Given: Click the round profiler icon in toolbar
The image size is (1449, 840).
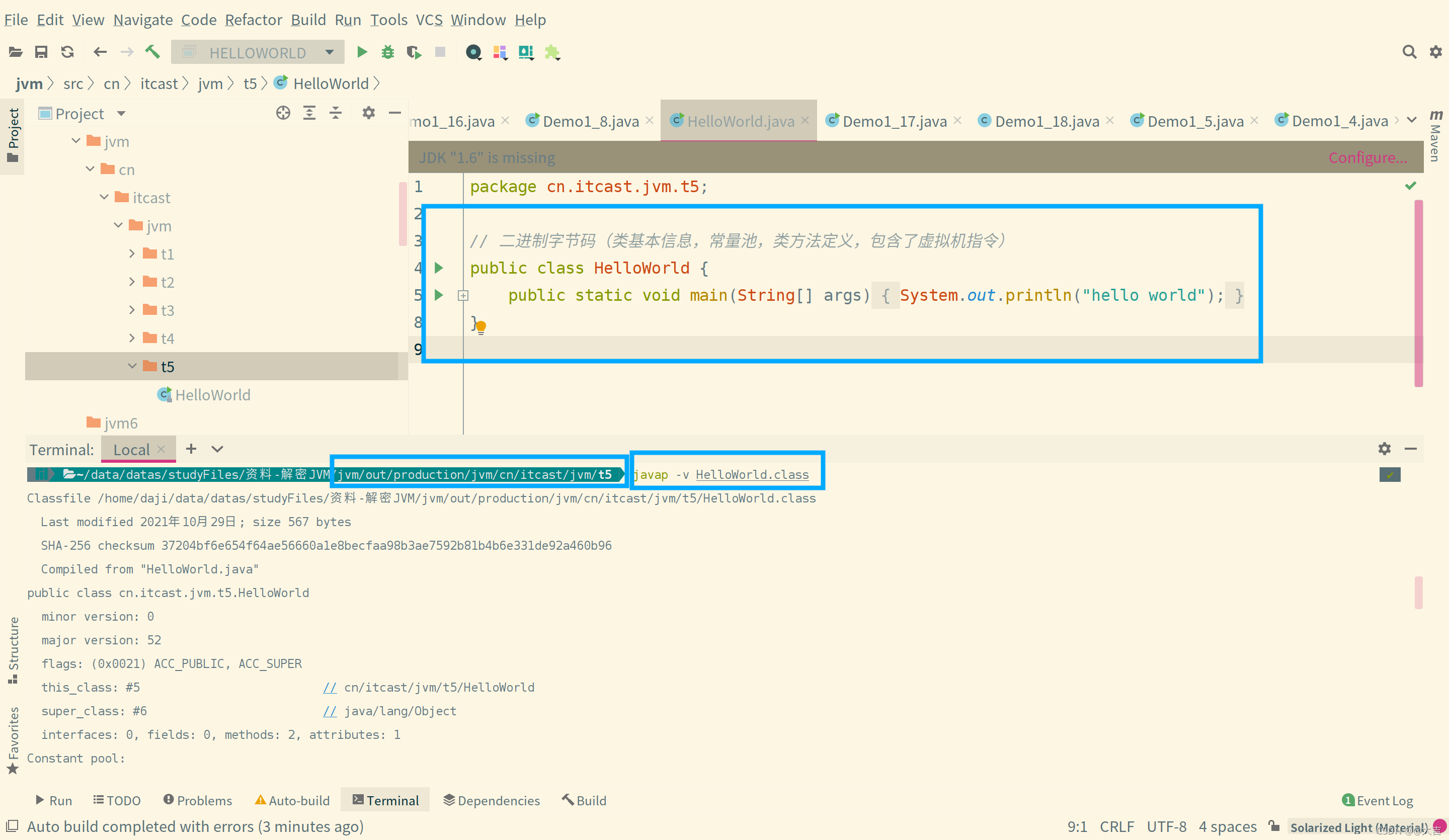Looking at the screenshot, I should (x=473, y=53).
